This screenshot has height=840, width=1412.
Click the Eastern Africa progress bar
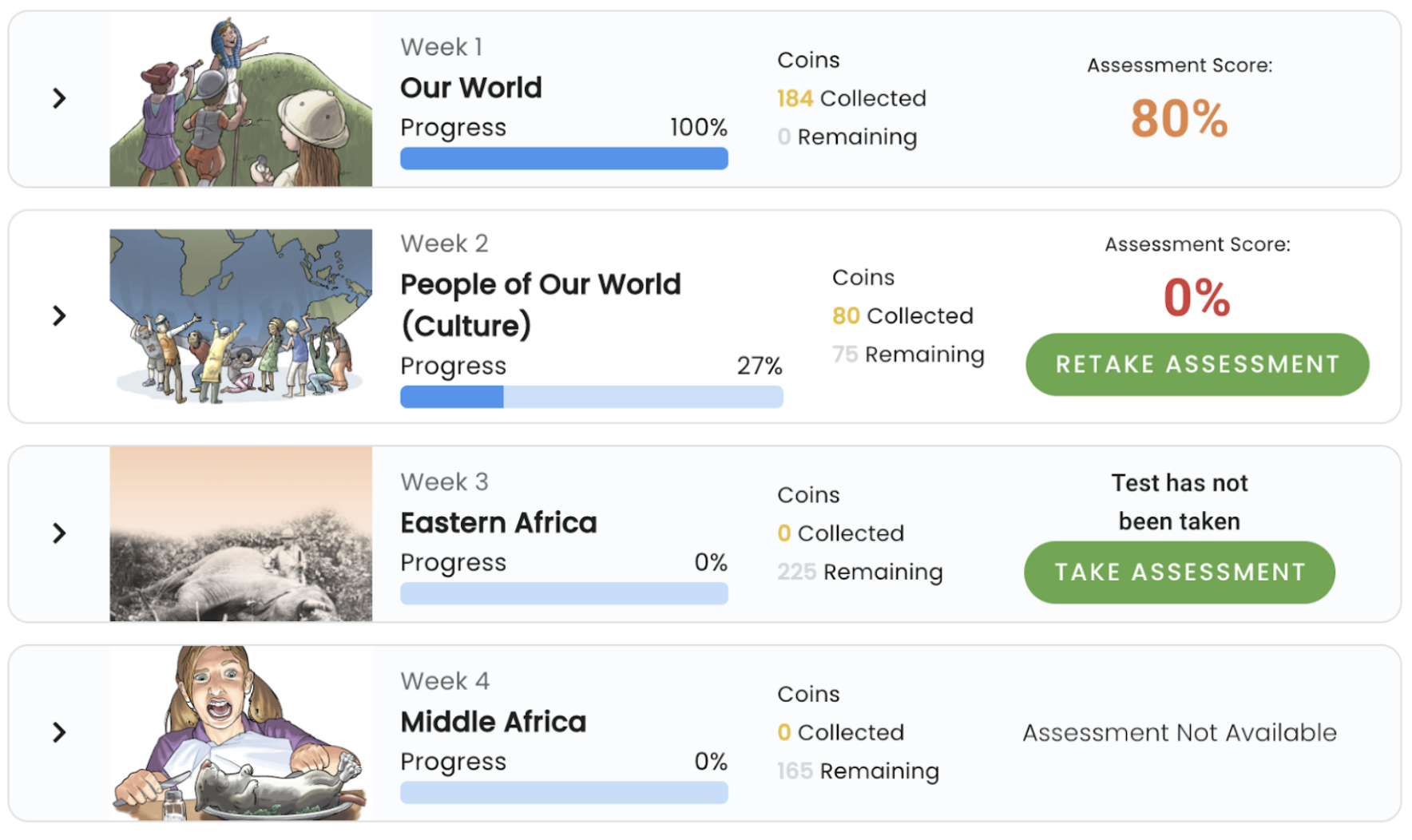(x=564, y=592)
